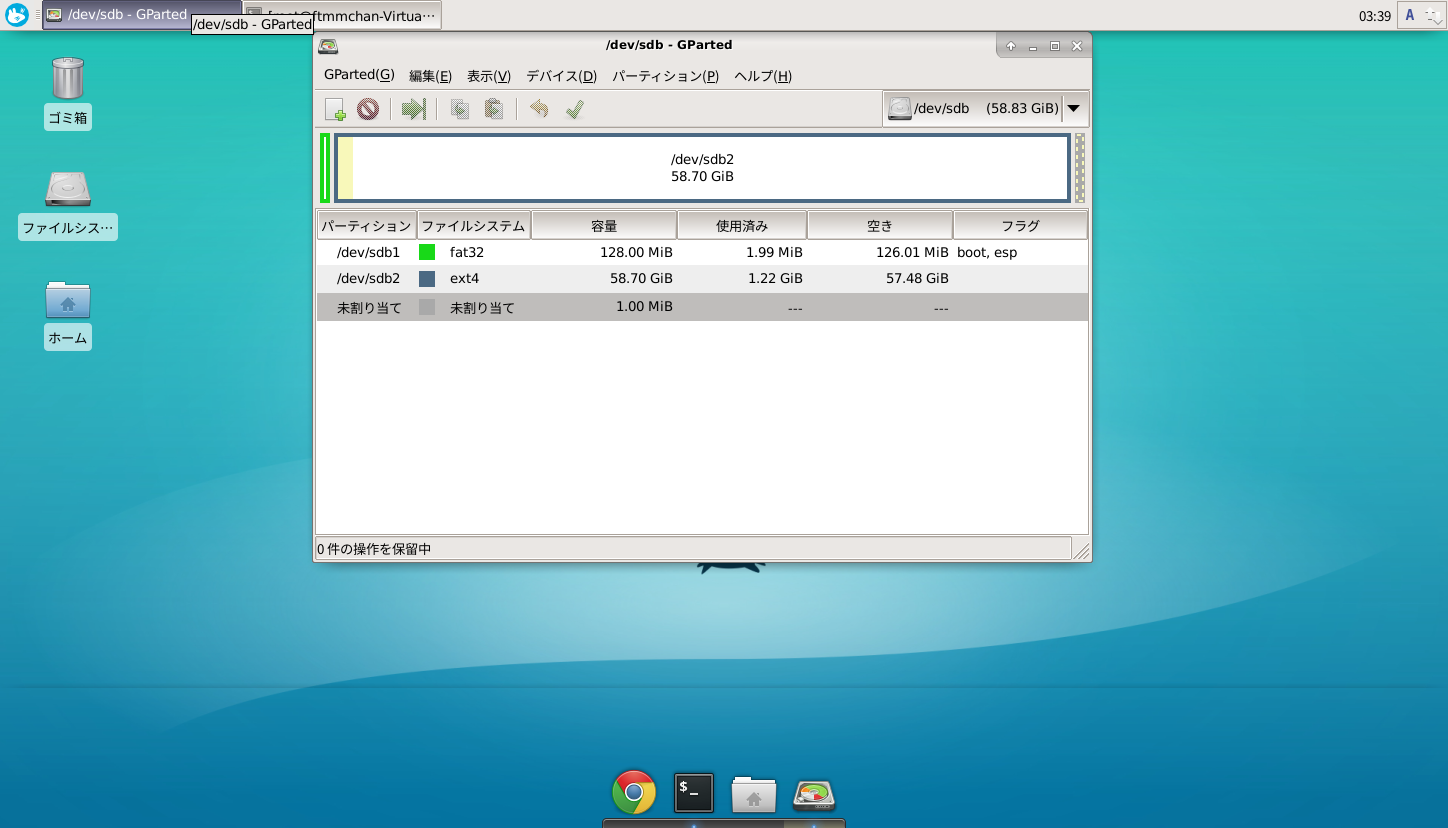Open the home folder dock icon
The height and width of the screenshot is (828, 1448).
tap(754, 794)
